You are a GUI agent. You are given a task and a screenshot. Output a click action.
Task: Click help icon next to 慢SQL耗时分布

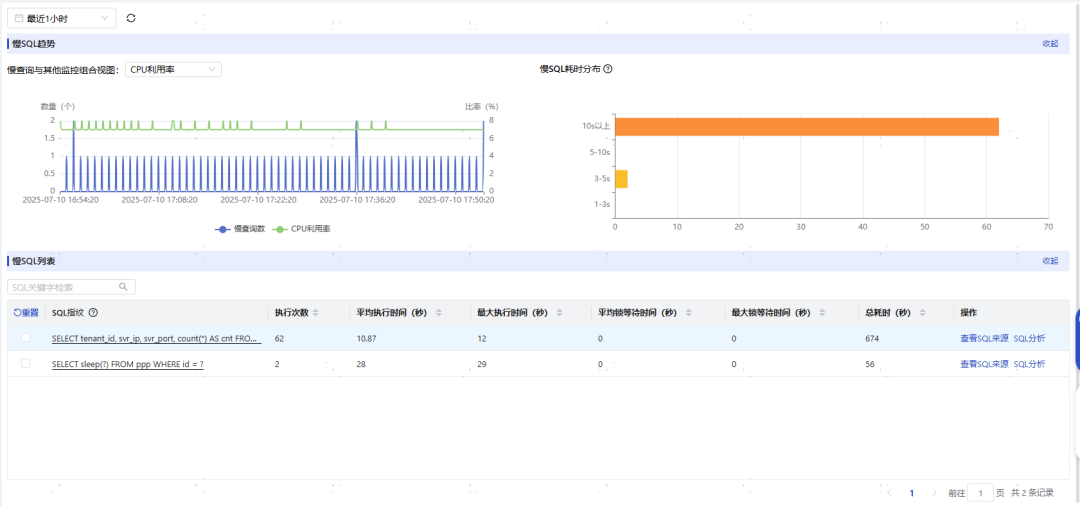608,69
